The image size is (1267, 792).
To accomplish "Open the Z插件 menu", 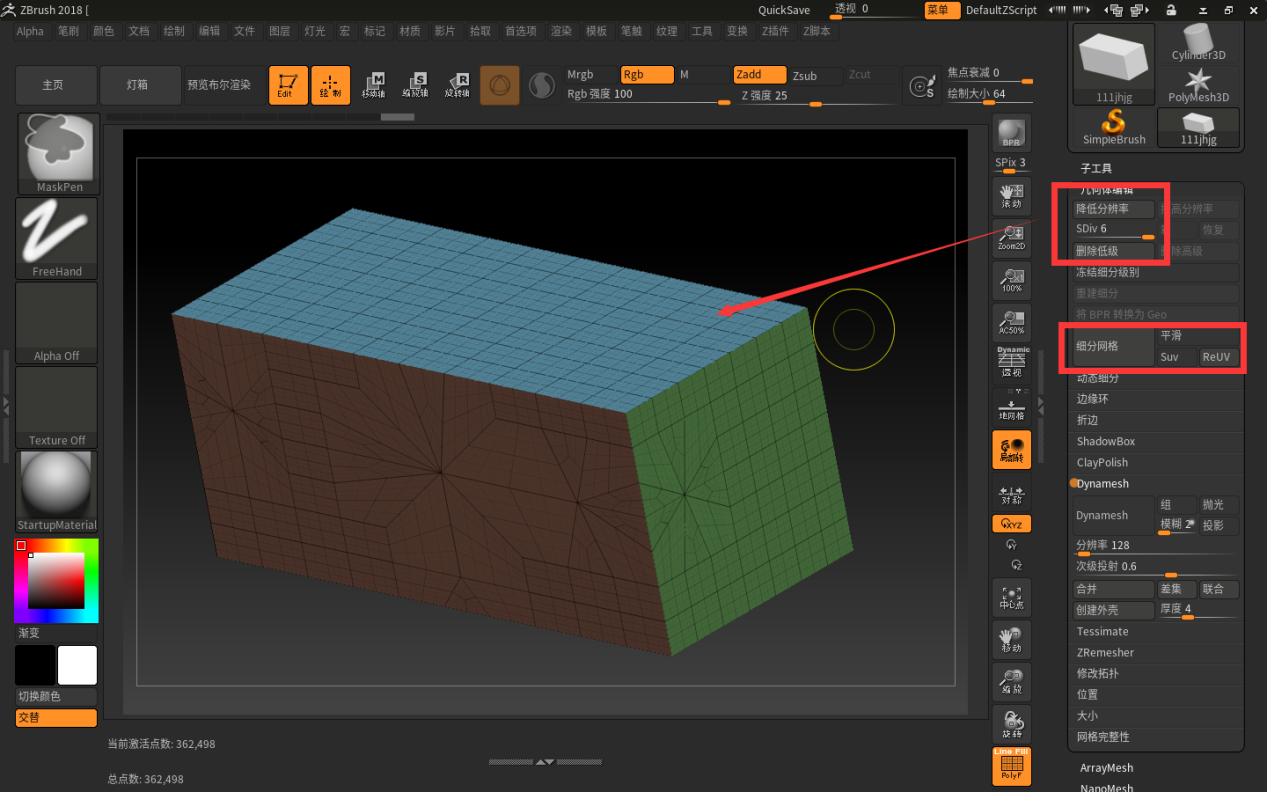I will (x=775, y=31).
